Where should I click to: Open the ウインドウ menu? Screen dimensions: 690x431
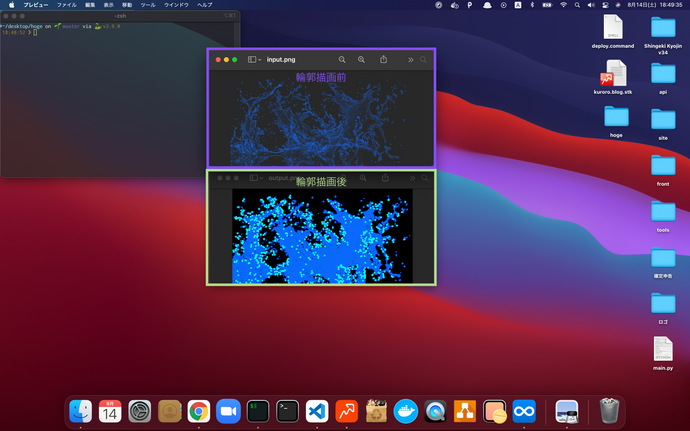click(176, 5)
